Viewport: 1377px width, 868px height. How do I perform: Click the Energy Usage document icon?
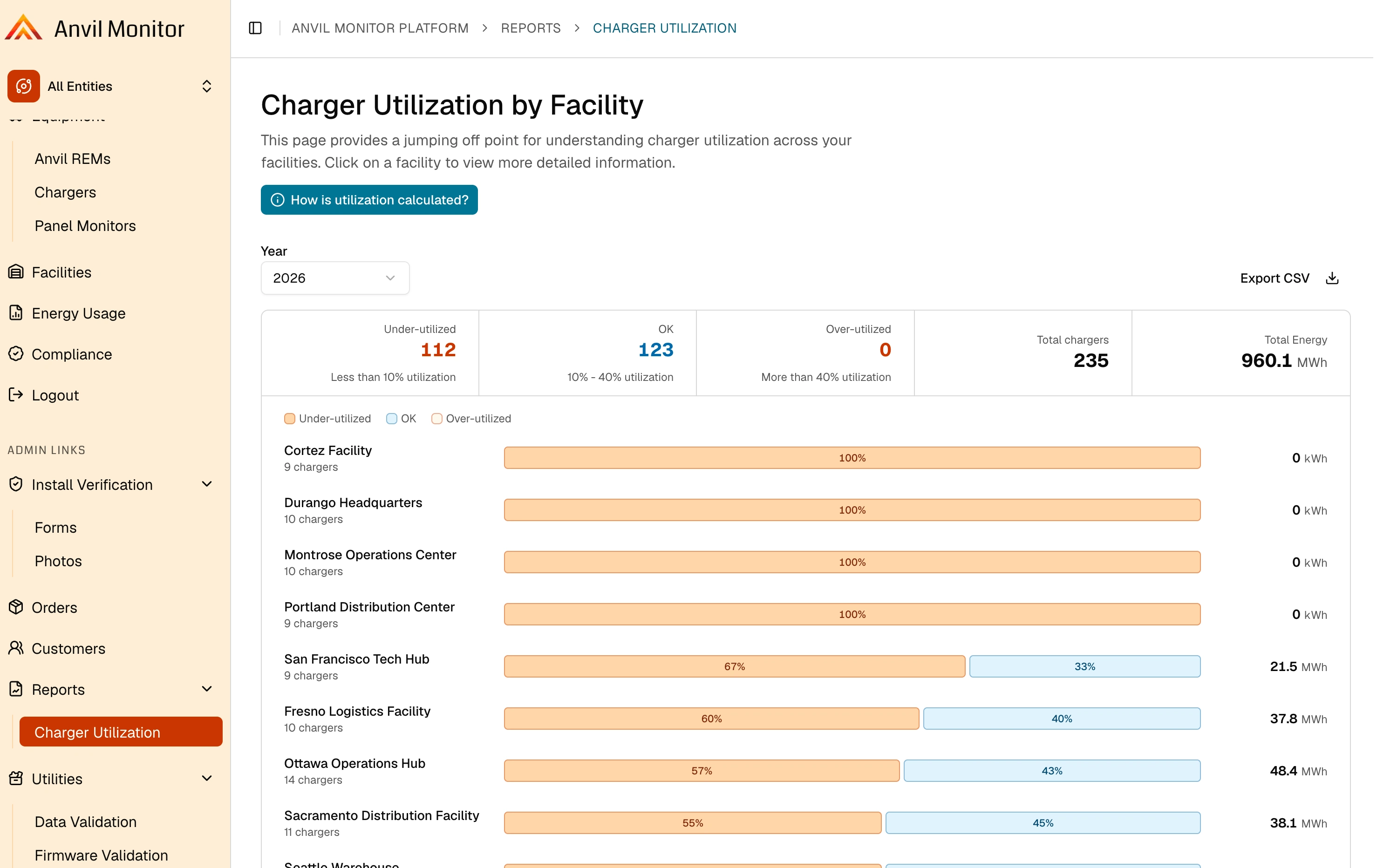click(16, 313)
